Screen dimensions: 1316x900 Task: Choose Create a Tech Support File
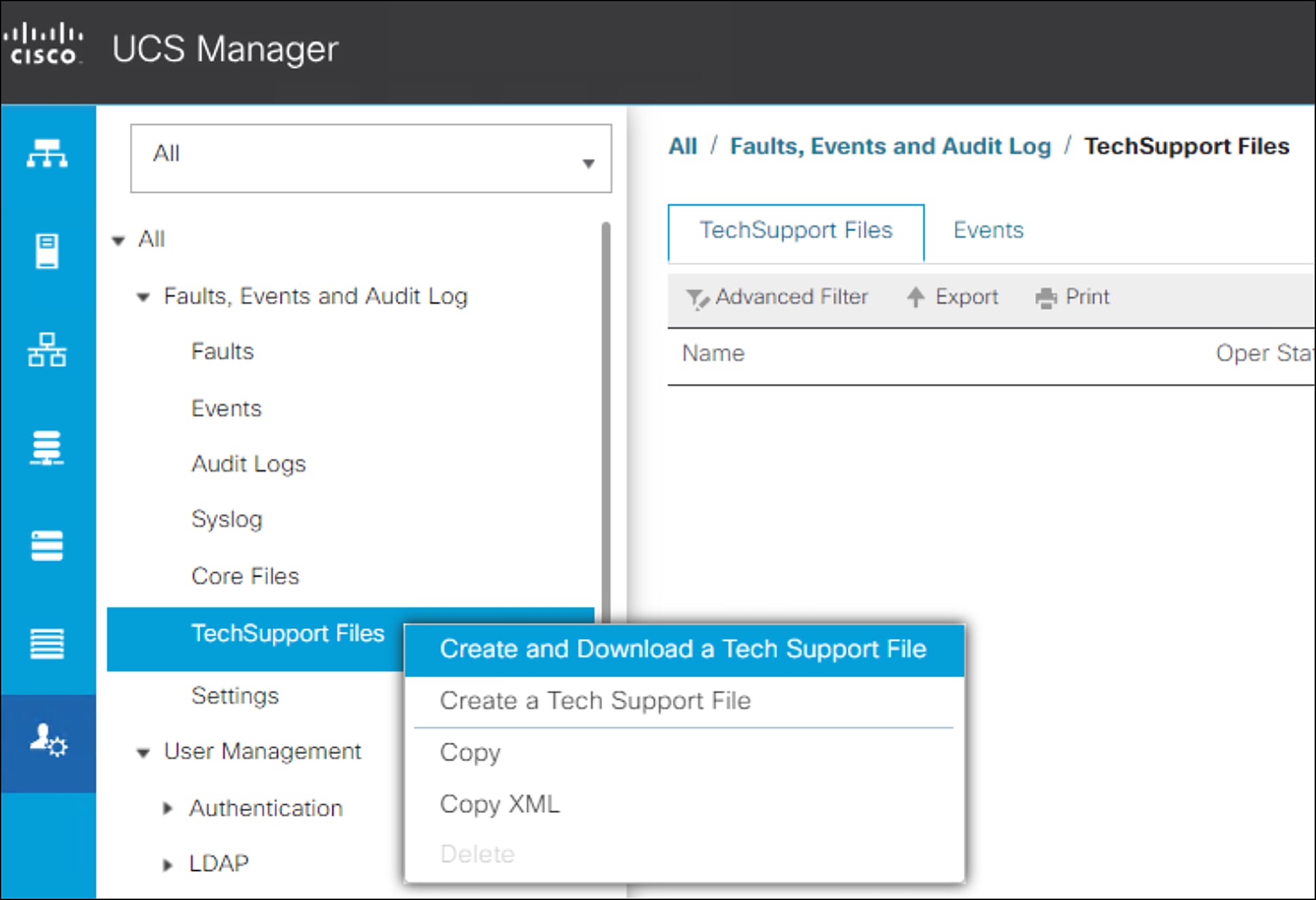(684, 701)
